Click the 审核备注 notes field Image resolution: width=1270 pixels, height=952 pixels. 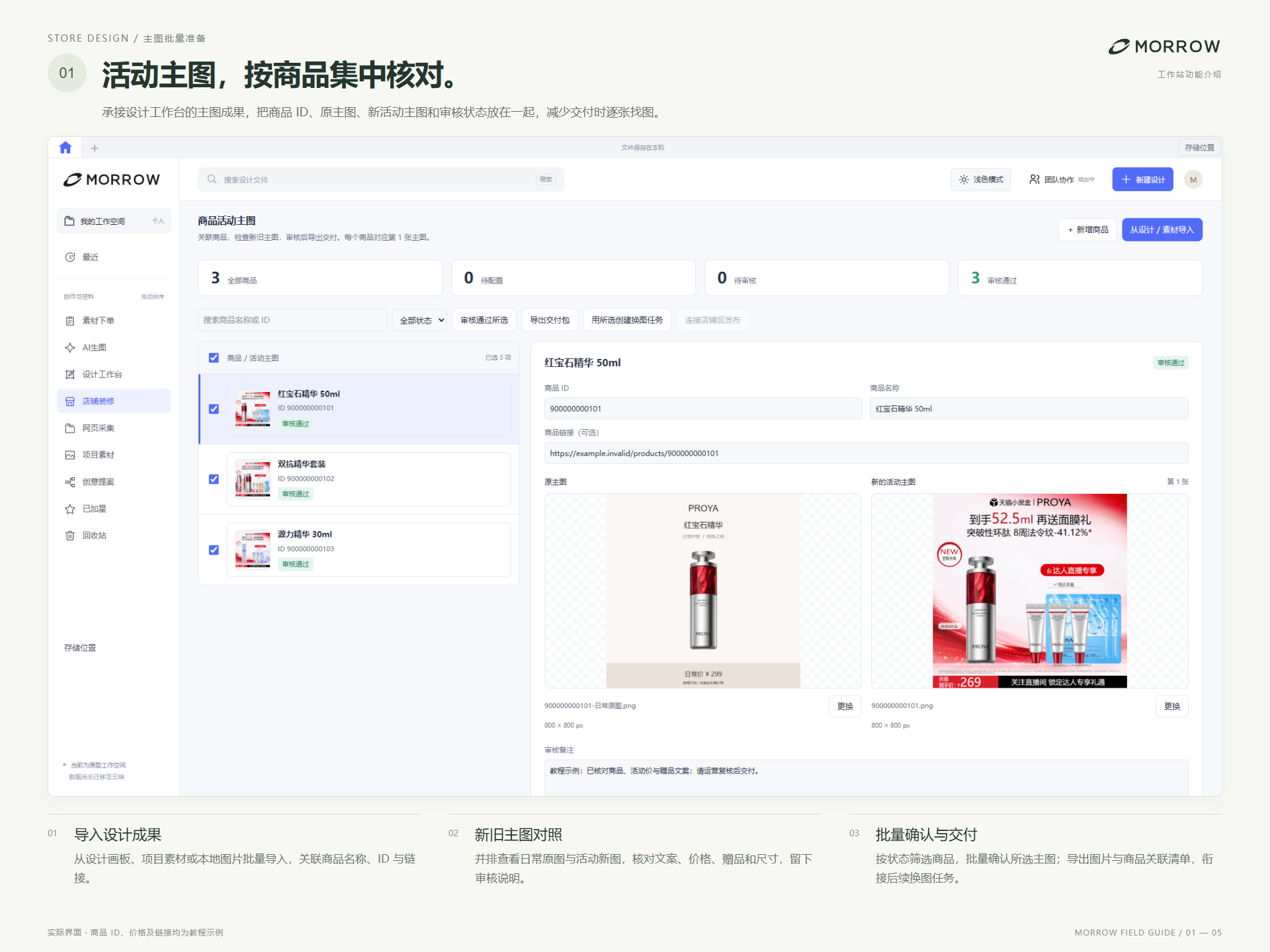click(867, 778)
